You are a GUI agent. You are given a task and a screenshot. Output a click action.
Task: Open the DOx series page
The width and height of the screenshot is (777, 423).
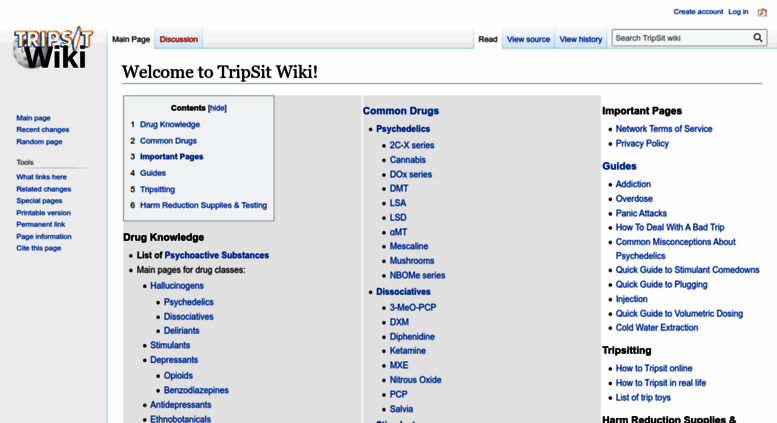(410, 174)
